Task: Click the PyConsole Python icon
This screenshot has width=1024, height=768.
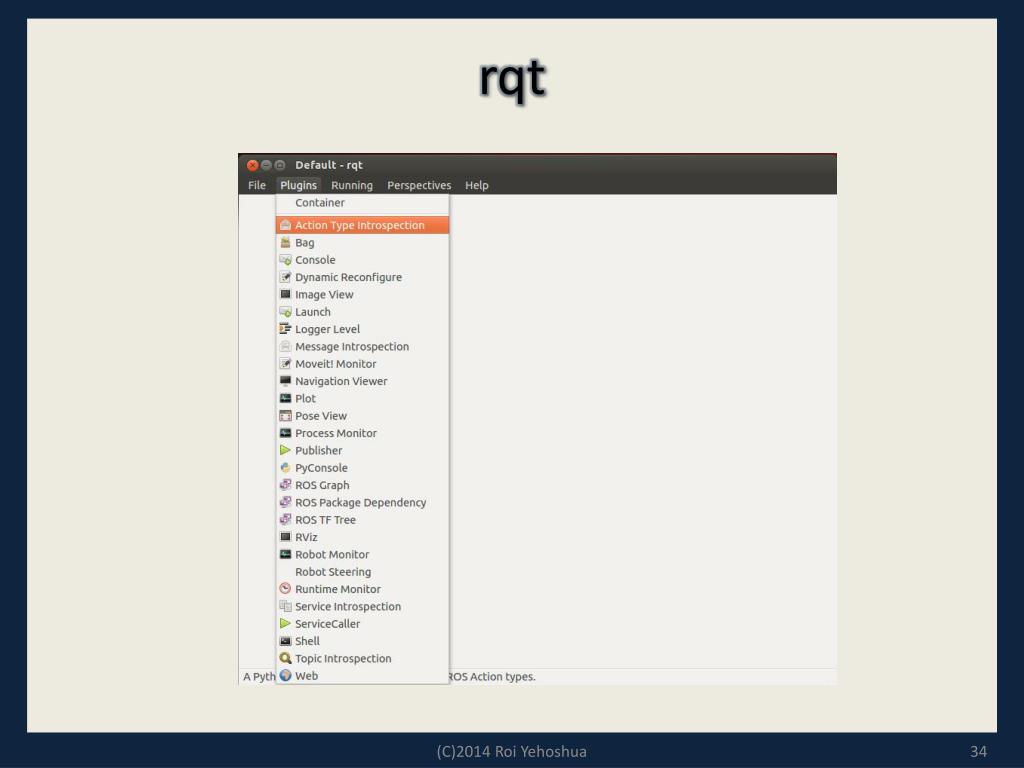Action: coord(285,468)
